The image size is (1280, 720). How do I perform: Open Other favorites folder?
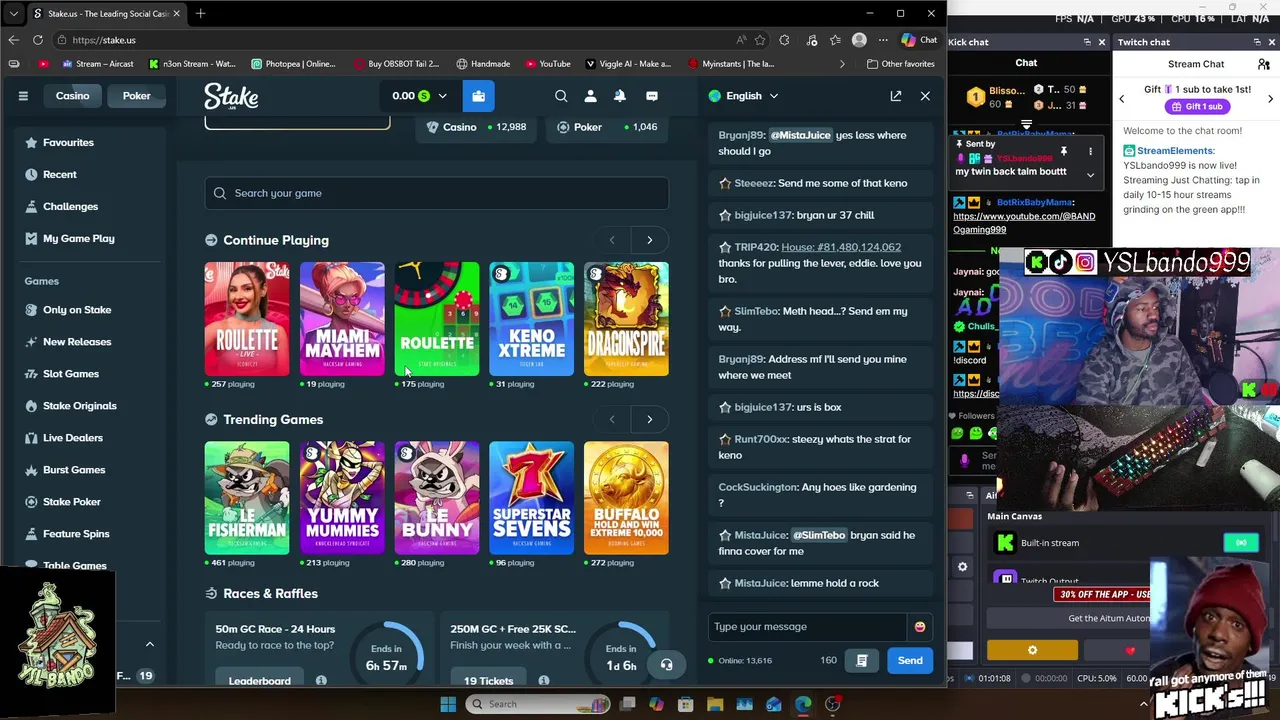tap(901, 64)
